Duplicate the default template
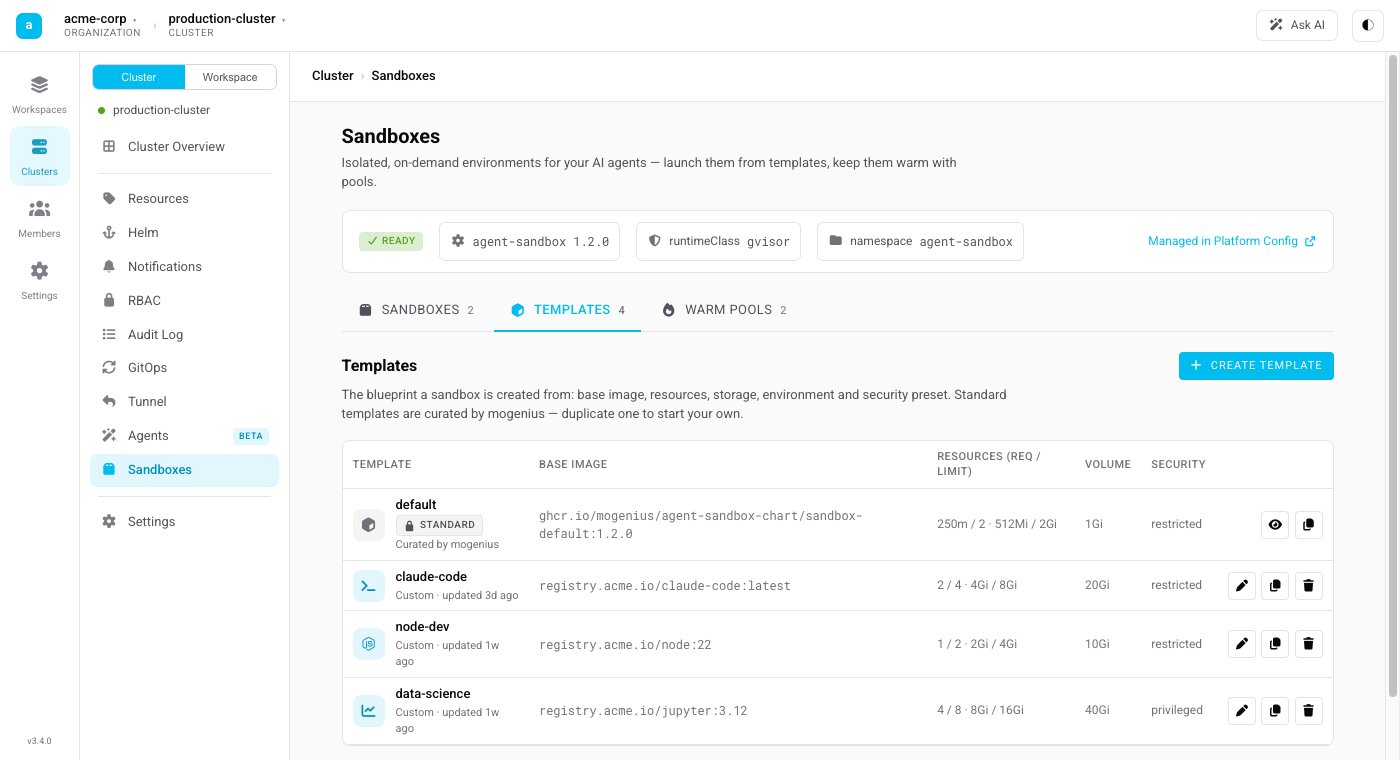Viewport: 1400px width, 760px height. click(x=1308, y=524)
